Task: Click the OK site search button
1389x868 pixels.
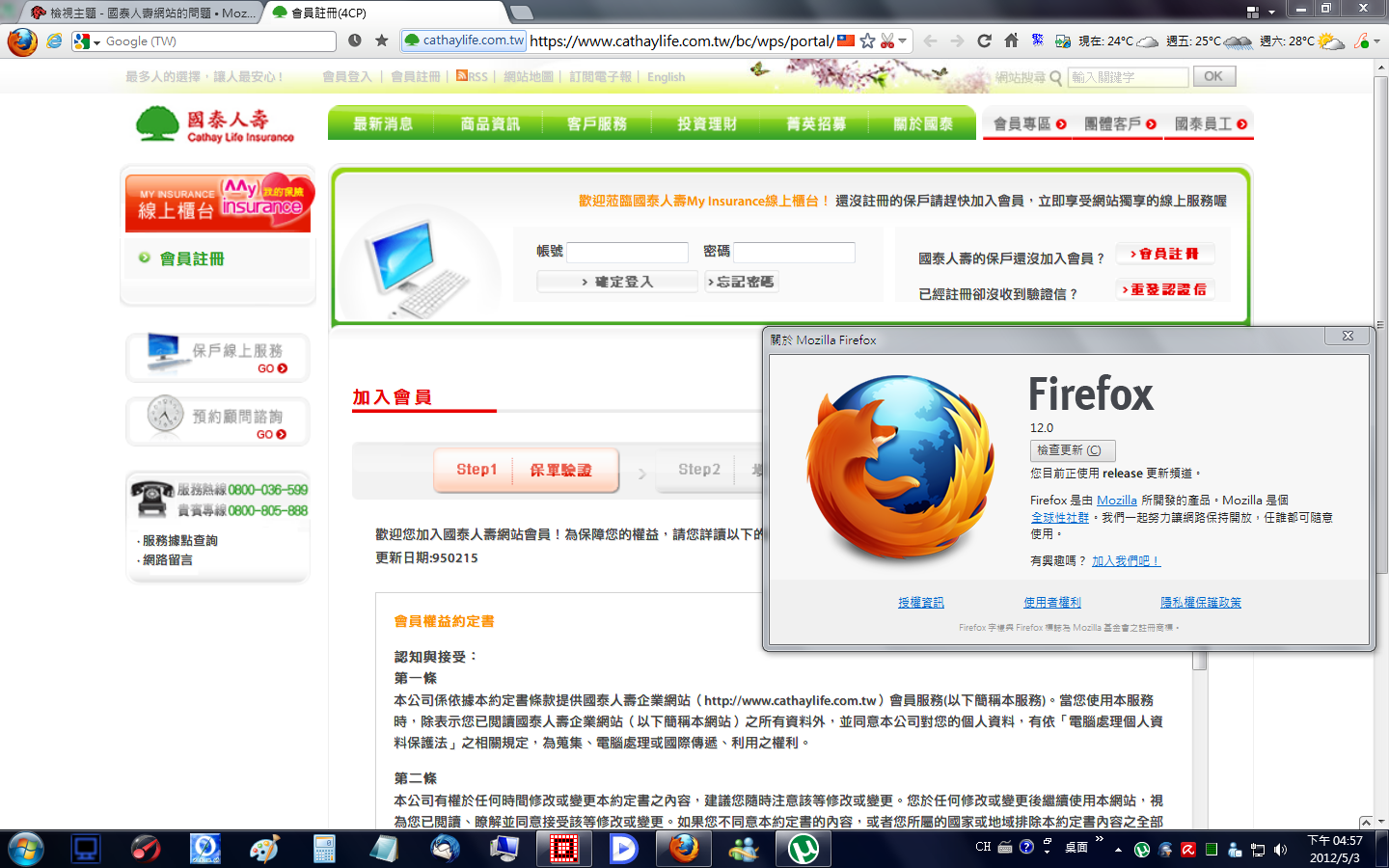Action: tap(1213, 76)
